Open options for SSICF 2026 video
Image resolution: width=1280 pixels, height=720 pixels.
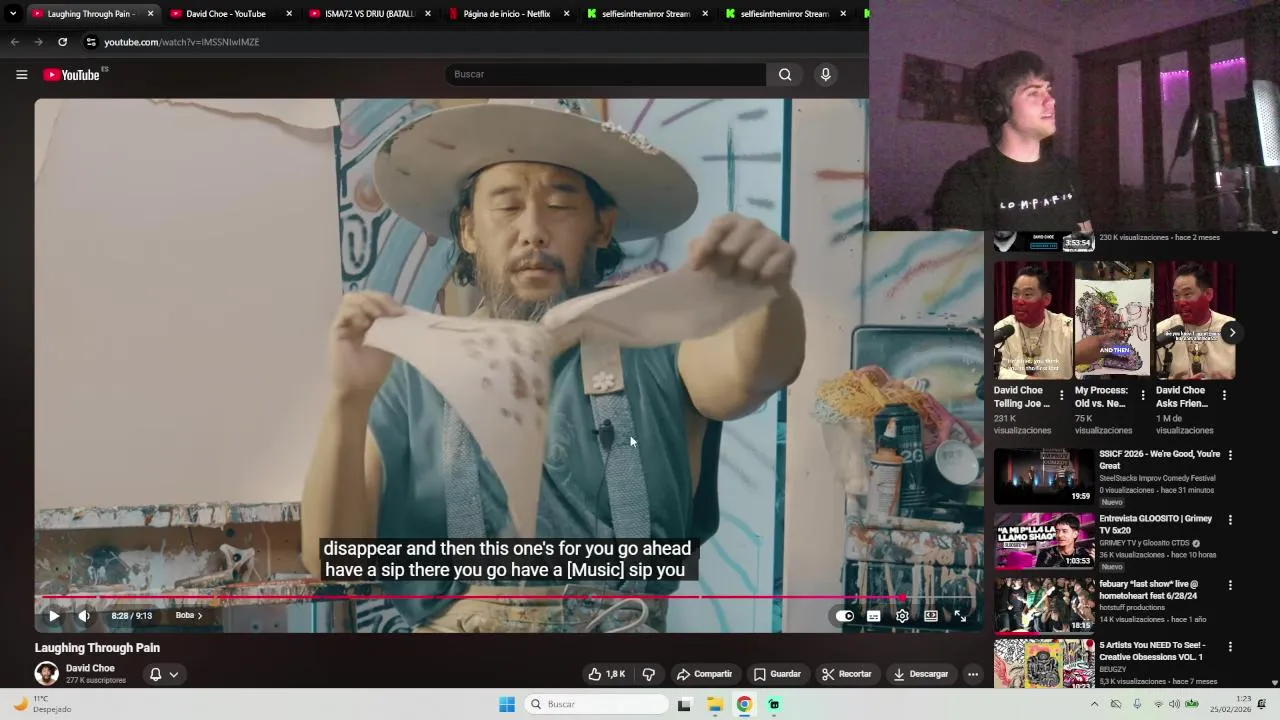coord(1230,455)
